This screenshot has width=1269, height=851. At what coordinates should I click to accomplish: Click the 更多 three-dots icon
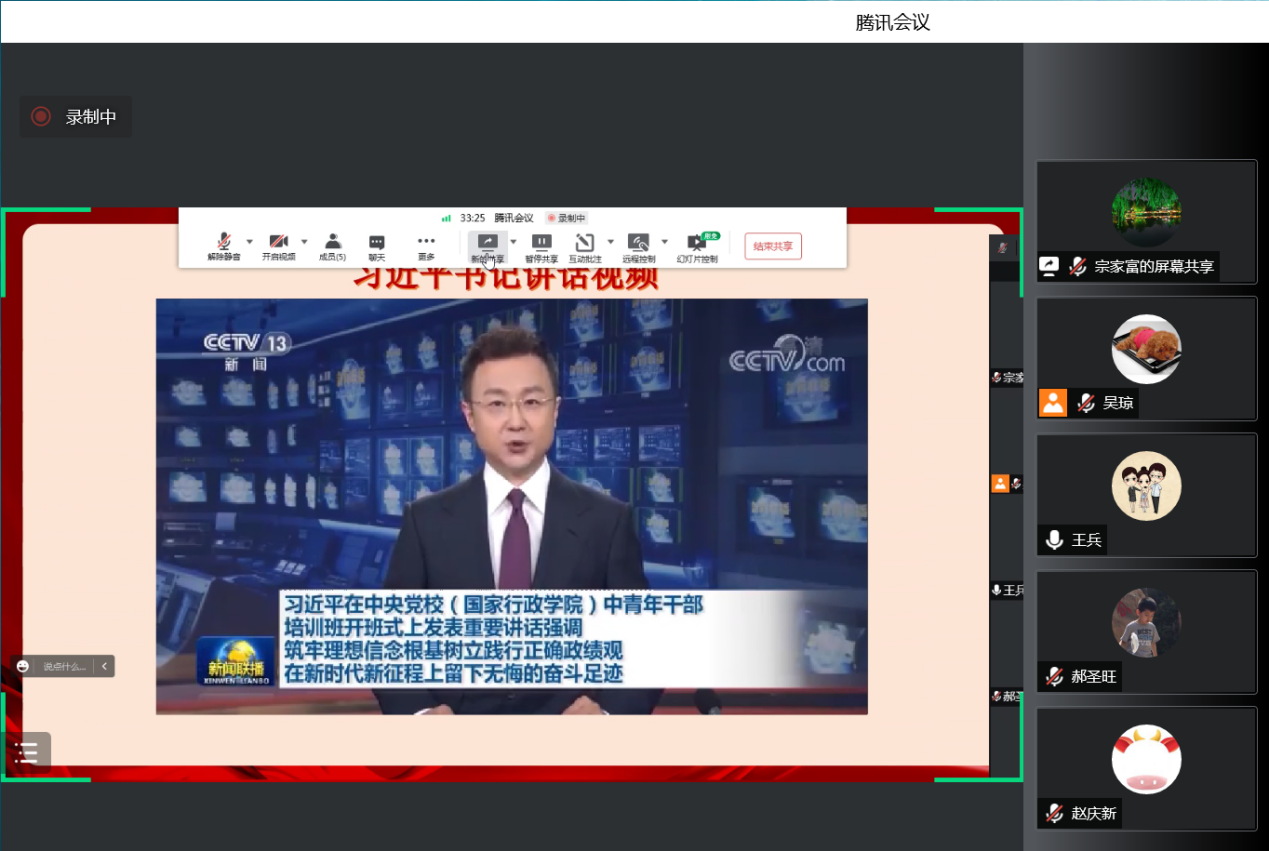pos(426,246)
